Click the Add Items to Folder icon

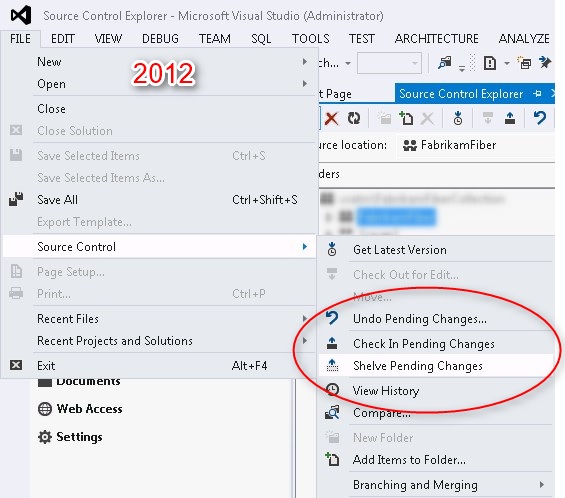pos(332,459)
